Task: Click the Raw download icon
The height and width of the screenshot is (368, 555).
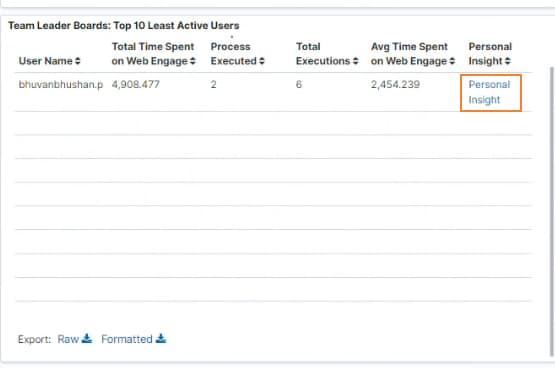Action: [x=87, y=339]
